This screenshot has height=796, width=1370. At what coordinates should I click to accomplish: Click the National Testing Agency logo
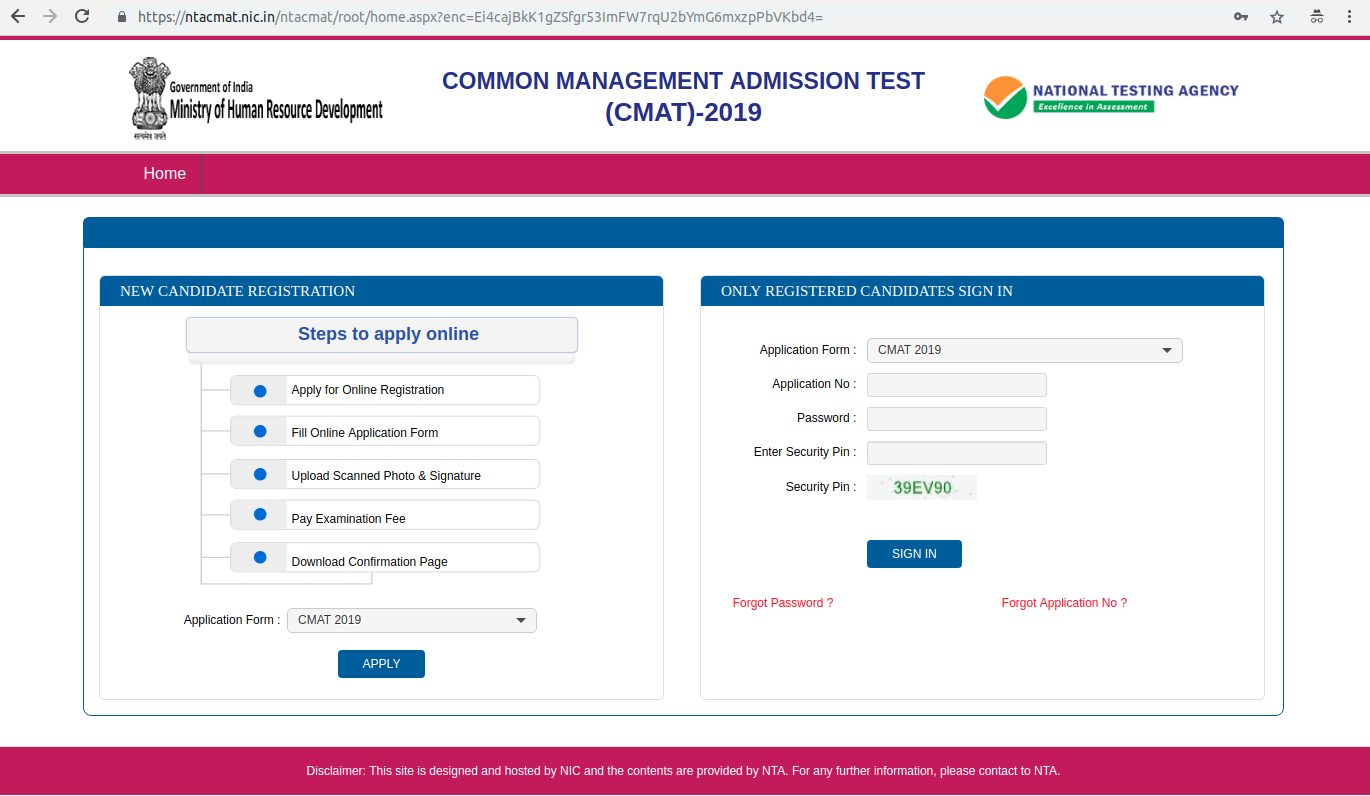tap(1111, 97)
